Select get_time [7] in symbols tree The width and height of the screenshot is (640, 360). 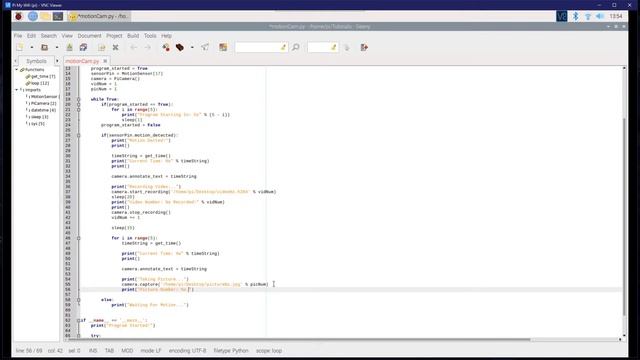pos(43,76)
